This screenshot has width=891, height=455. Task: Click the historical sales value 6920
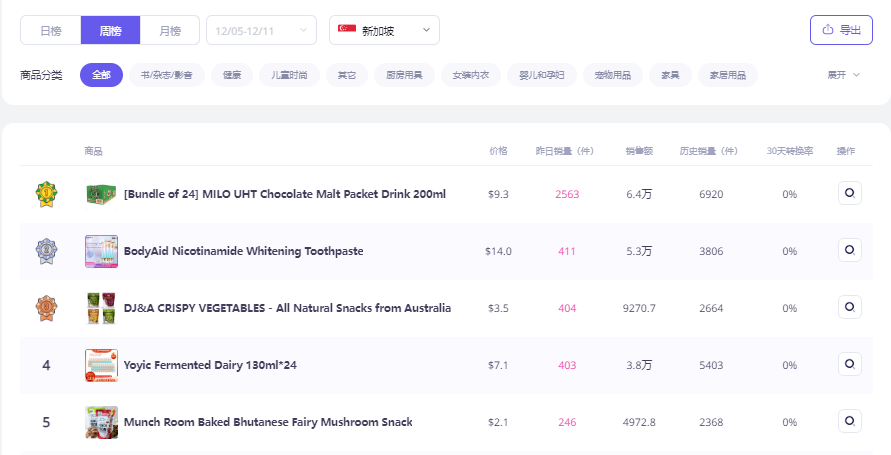(x=711, y=194)
